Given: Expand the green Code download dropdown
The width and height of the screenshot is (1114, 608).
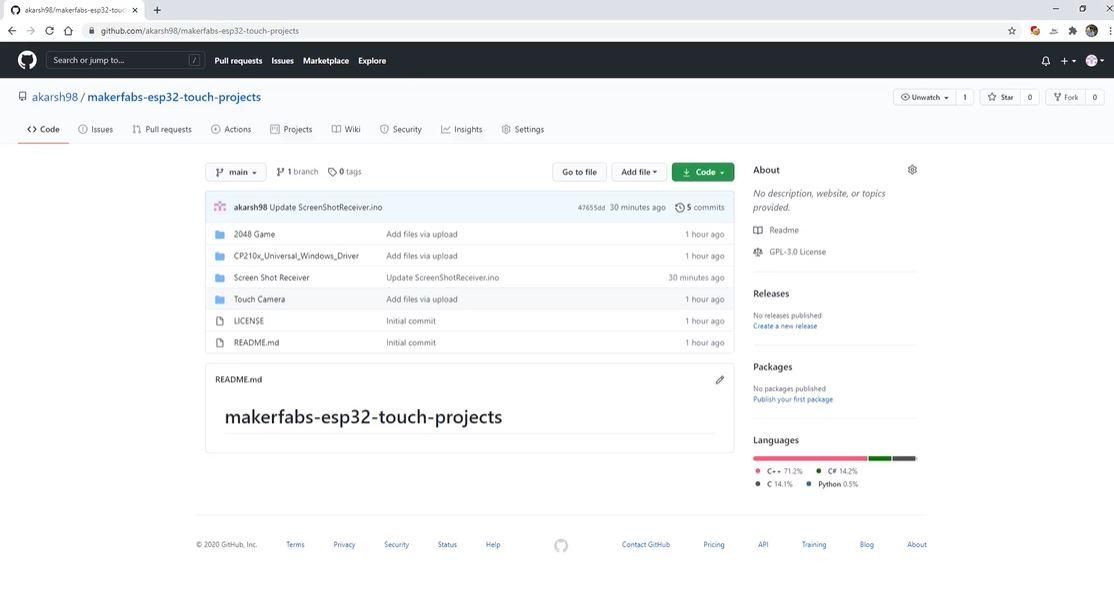Looking at the screenshot, I should 703,172.
